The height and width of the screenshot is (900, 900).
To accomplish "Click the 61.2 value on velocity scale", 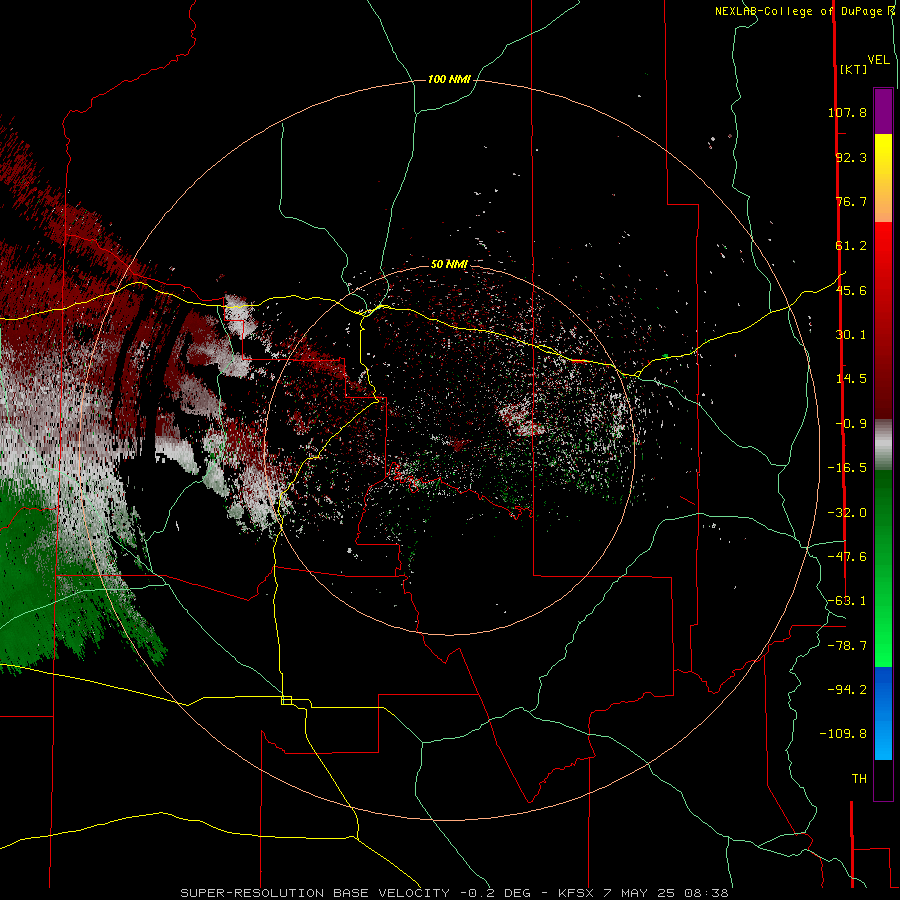I will click(x=851, y=246).
